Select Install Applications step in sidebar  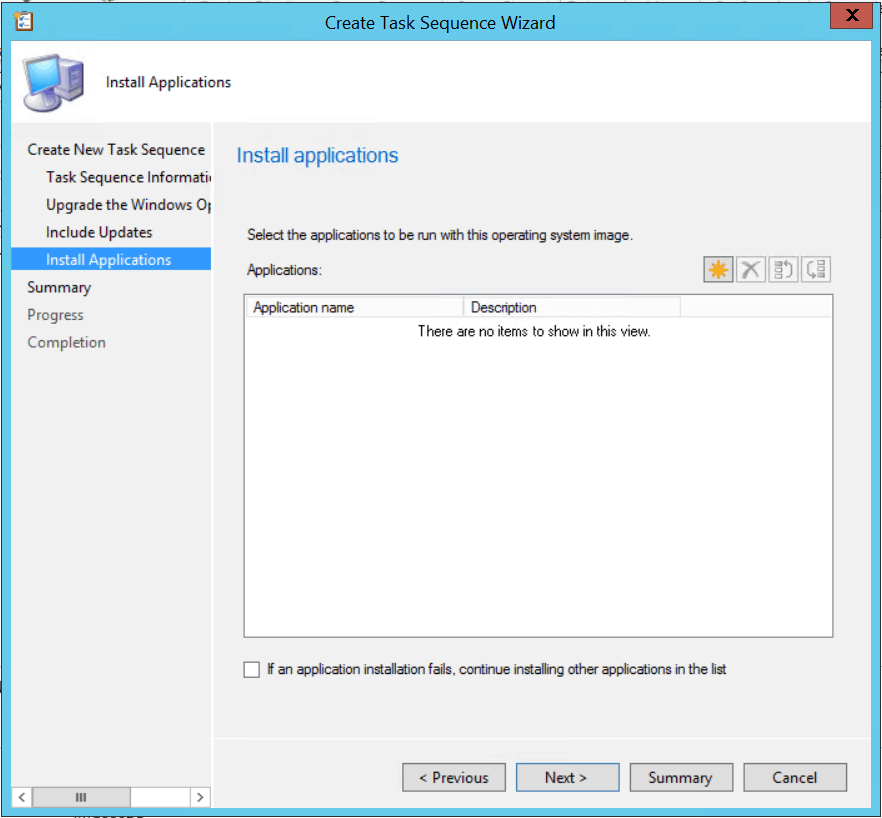tap(111, 259)
